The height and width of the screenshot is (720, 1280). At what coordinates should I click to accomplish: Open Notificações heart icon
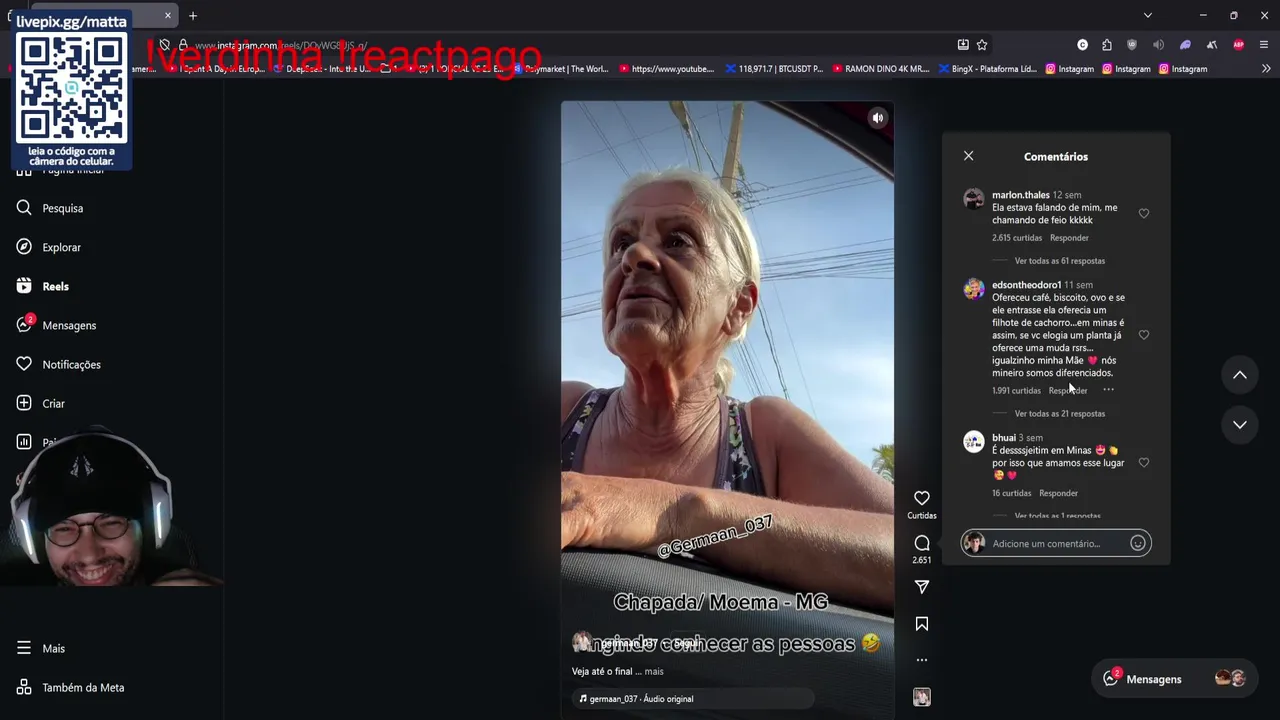(24, 364)
